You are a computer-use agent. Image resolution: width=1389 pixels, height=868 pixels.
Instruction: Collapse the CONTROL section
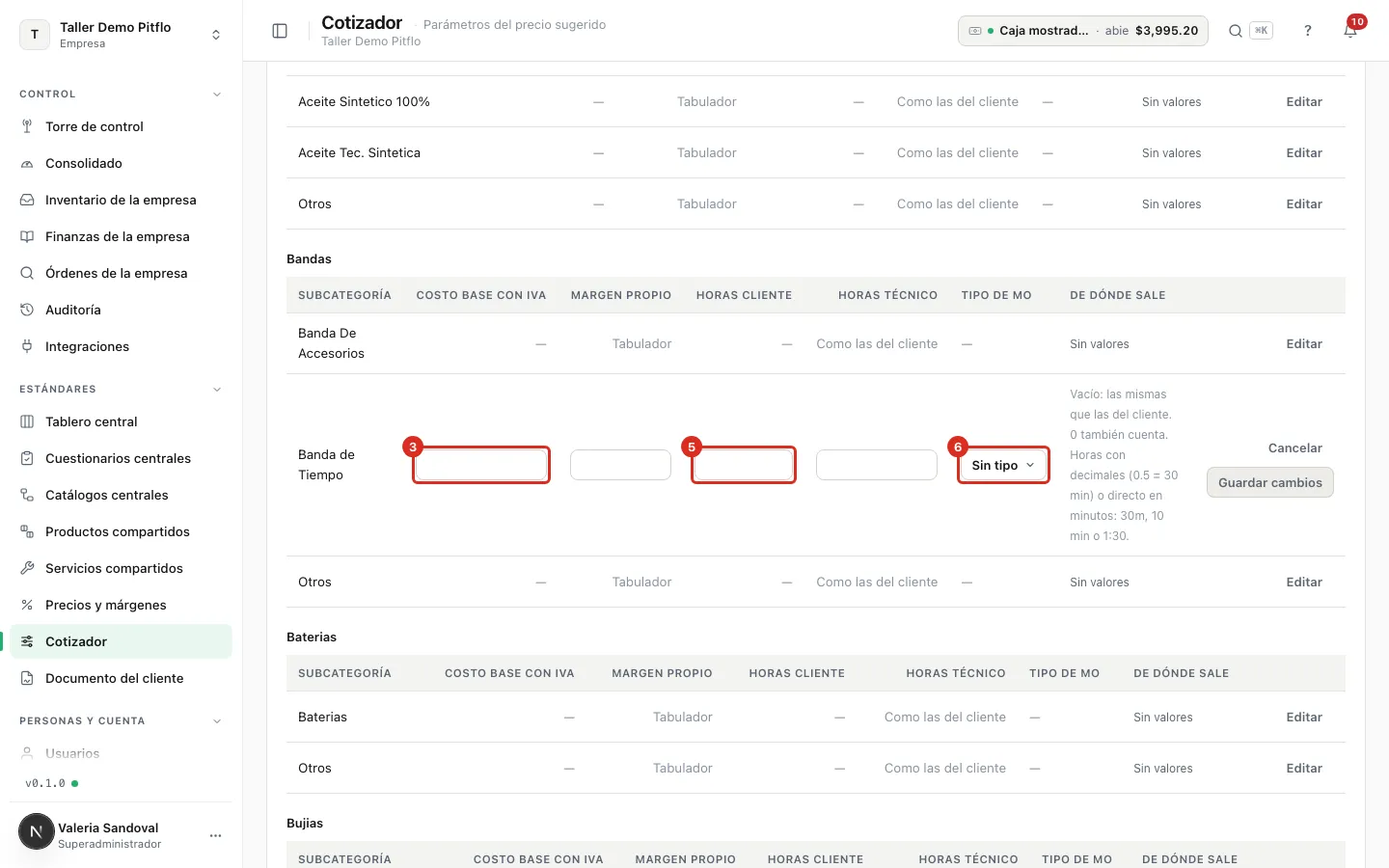[x=217, y=95]
